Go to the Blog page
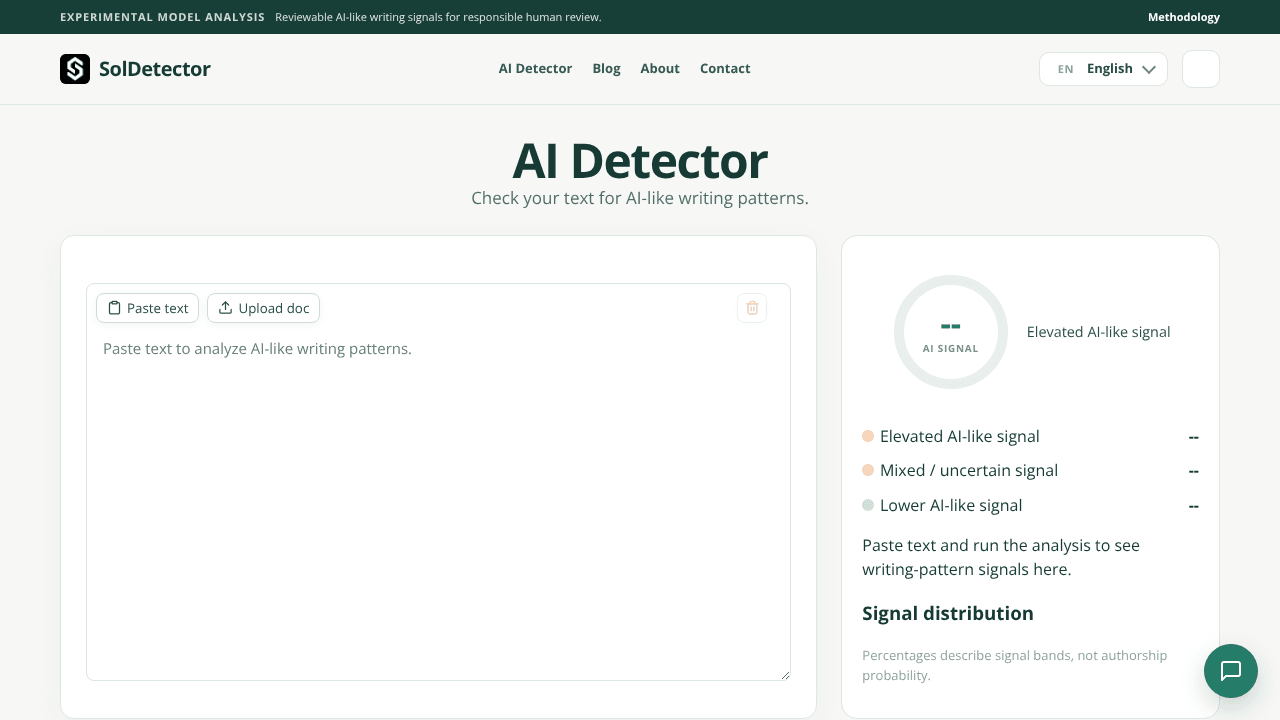 (606, 69)
